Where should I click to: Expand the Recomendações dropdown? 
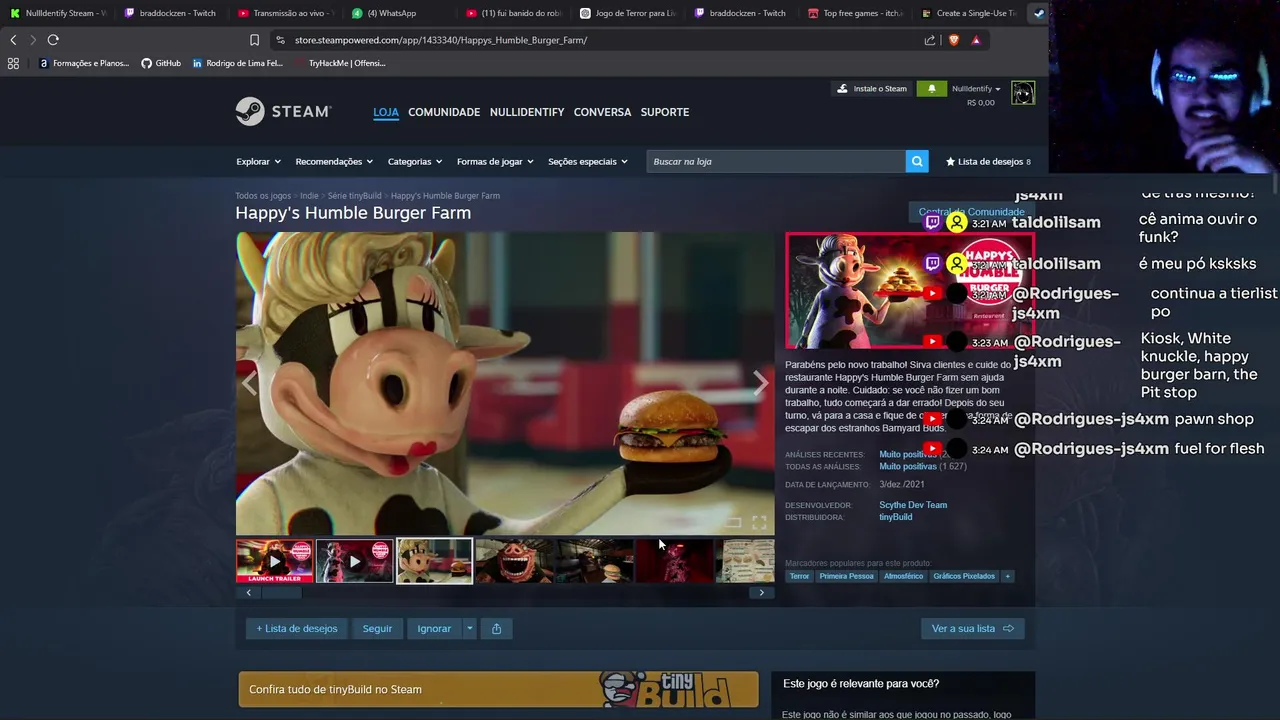pos(334,161)
